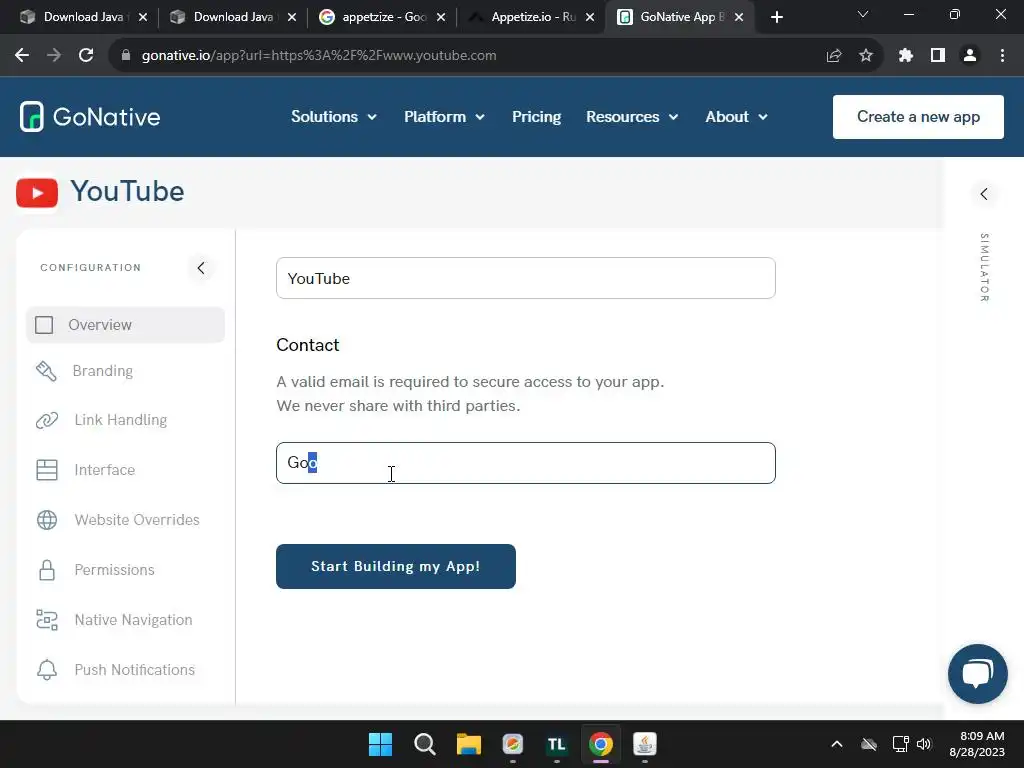Image resolution: width=1024 pixels, height=768 pixels.
Task: Expand the Solutions dropdown menu
Action: [x=334, y=117]
